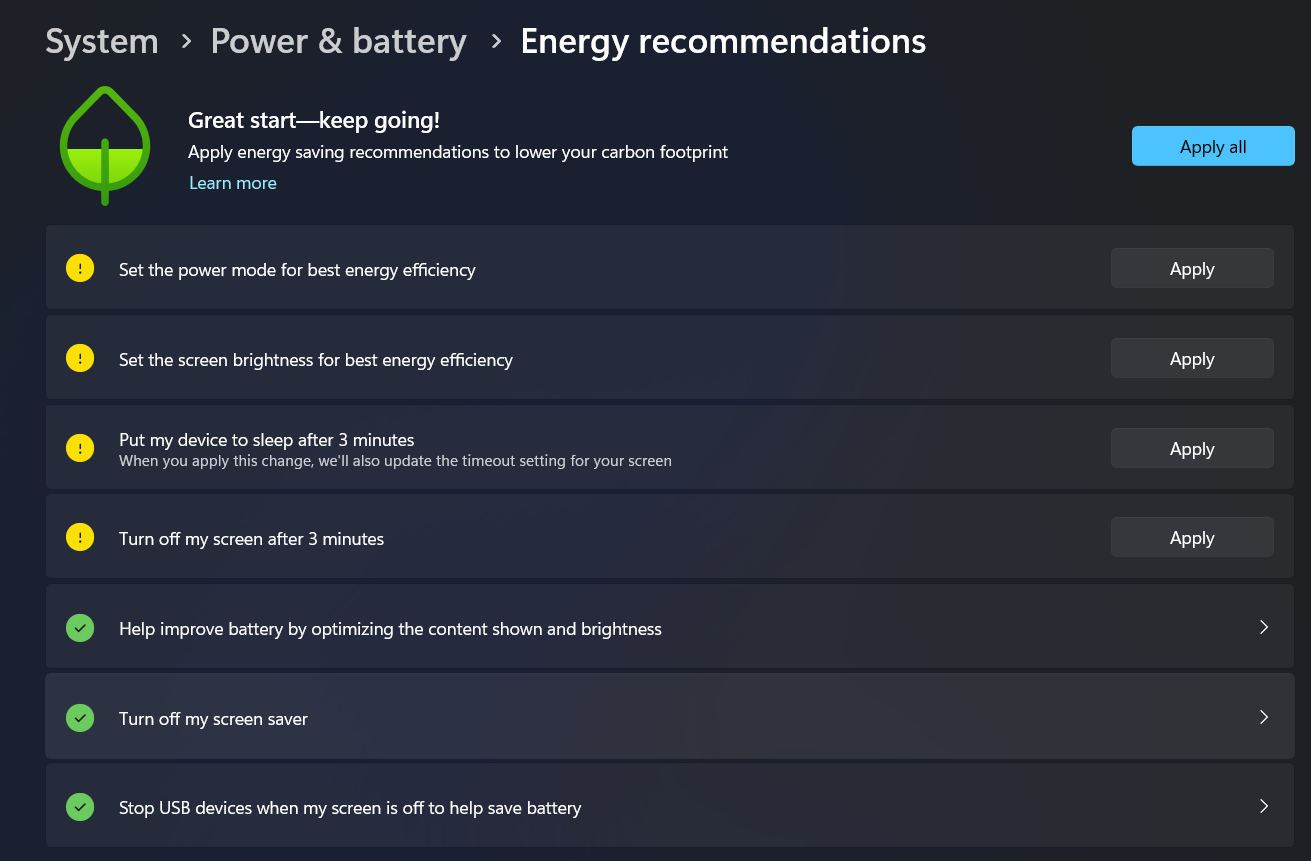Click green checkmark next to screen saver
Image resolution: width=1311 pixels, height=861 pixels.
(x=80, y=718)
